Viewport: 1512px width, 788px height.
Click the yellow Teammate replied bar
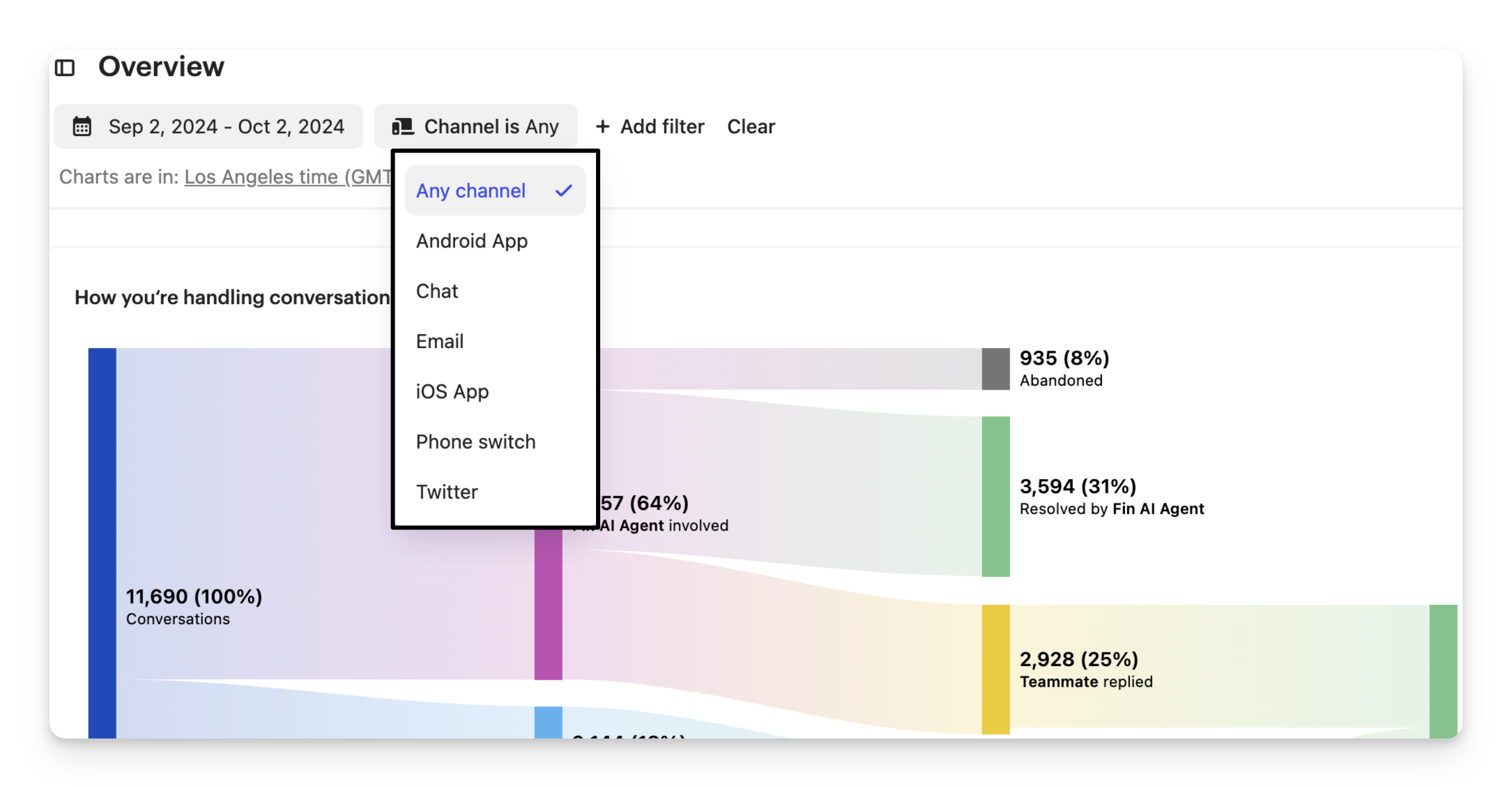pos(995,669)
